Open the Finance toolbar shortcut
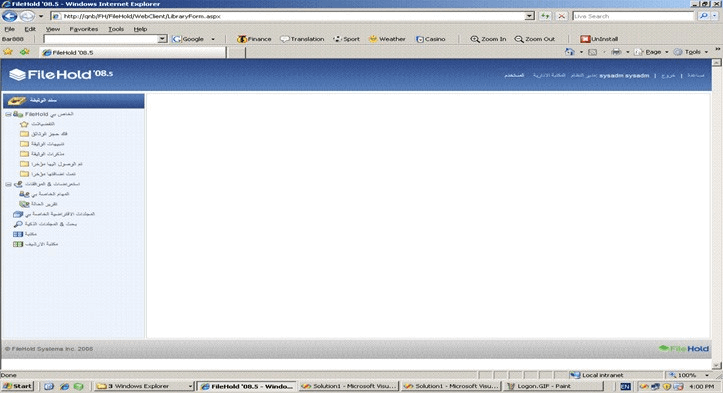 pos(254,39)
